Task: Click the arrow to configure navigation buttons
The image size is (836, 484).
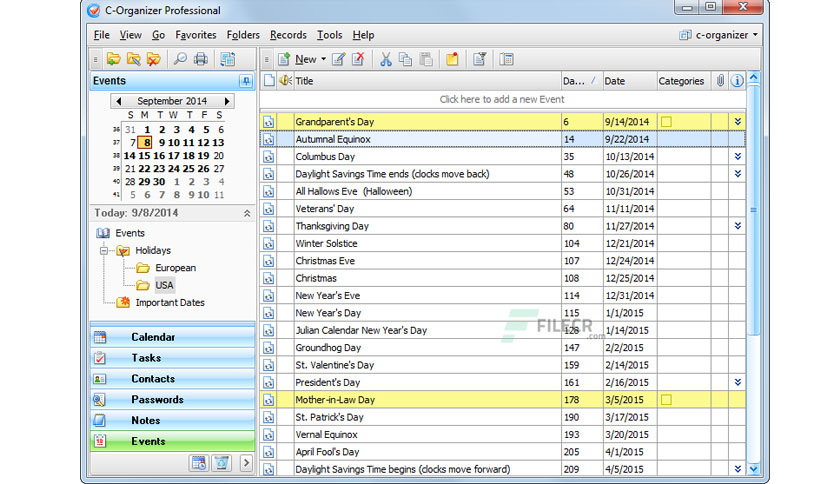Action: [246, 463]
